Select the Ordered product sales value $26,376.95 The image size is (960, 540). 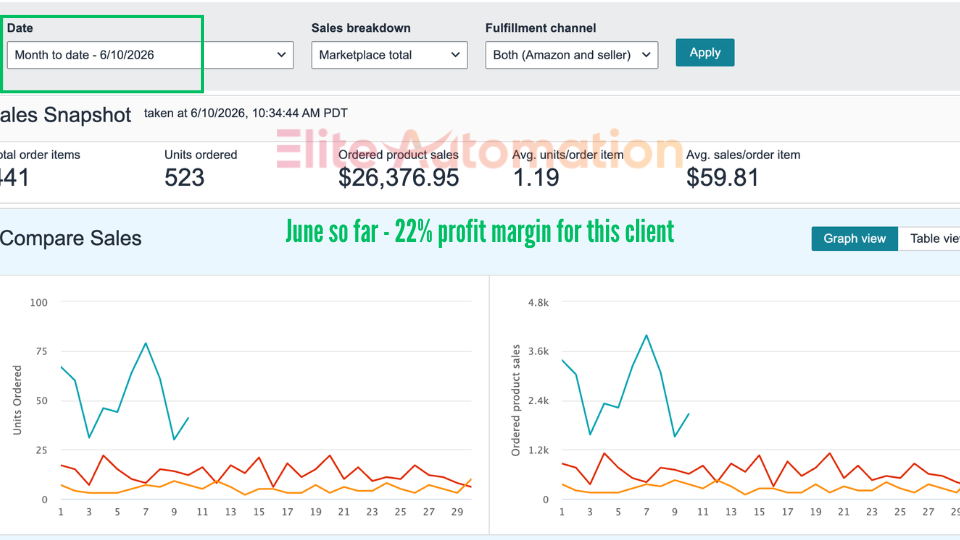399,178
